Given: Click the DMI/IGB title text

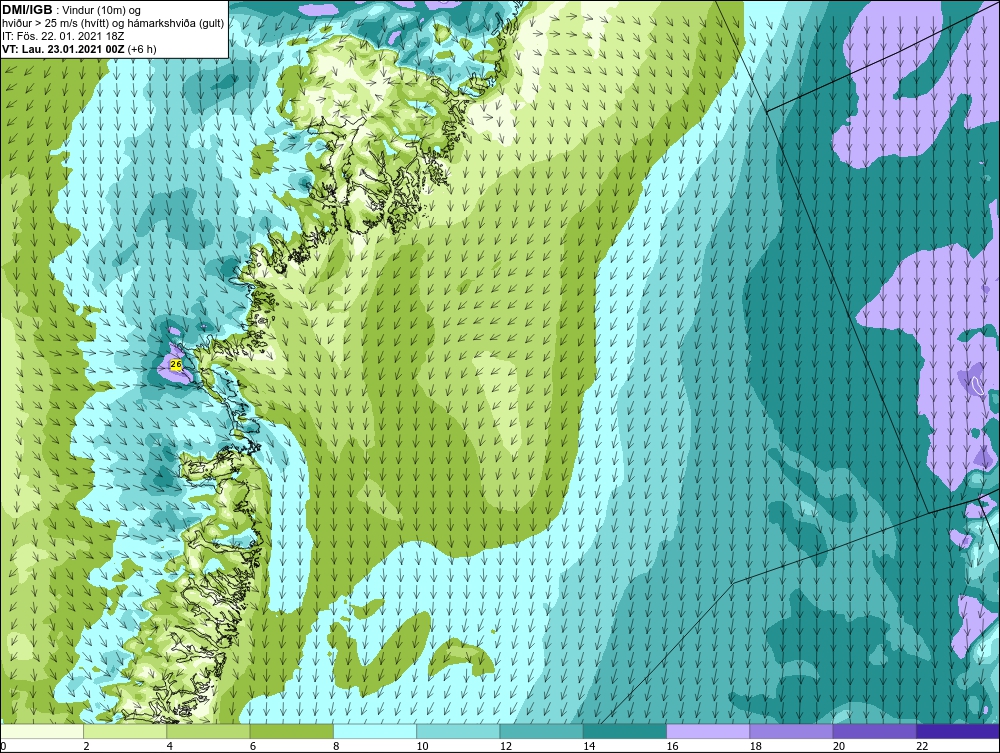Looking at the screenshot, I should point(27,10).
